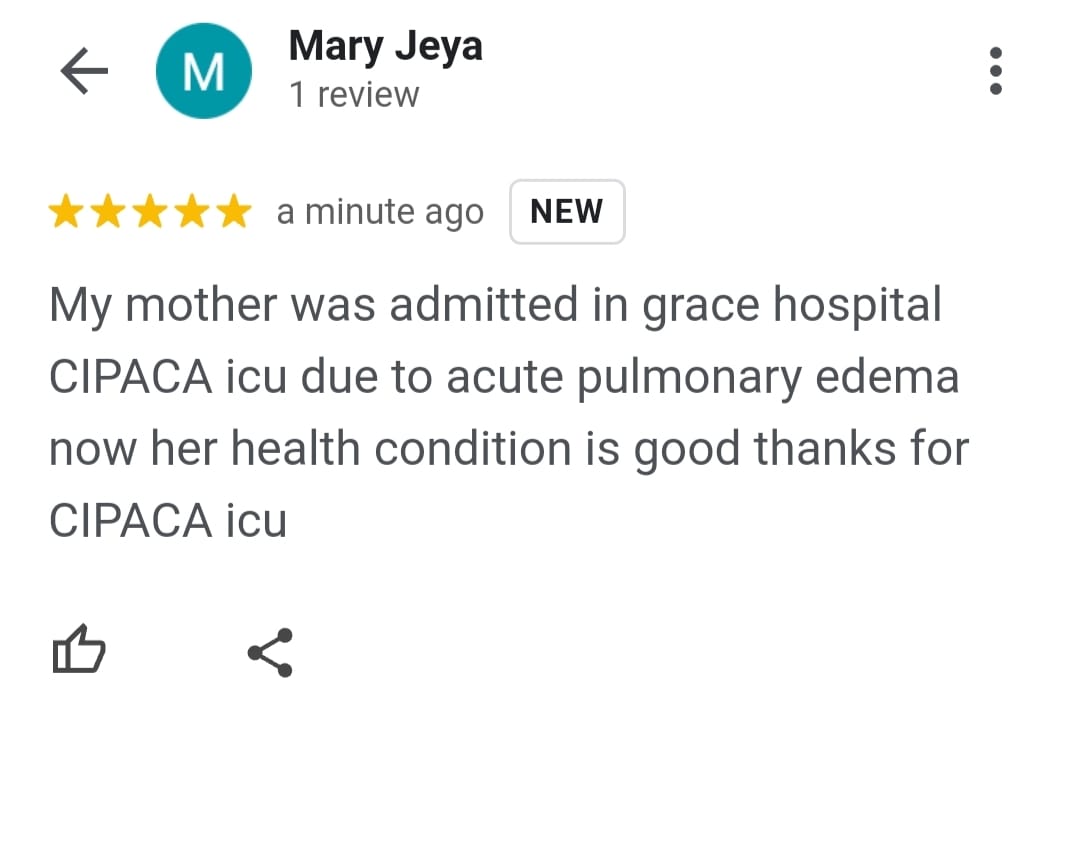This screenshot has height=849, width=1080.
Task: Click the "grace hospital" words in review
Action: pyautogui.click(x=792, y=305)
